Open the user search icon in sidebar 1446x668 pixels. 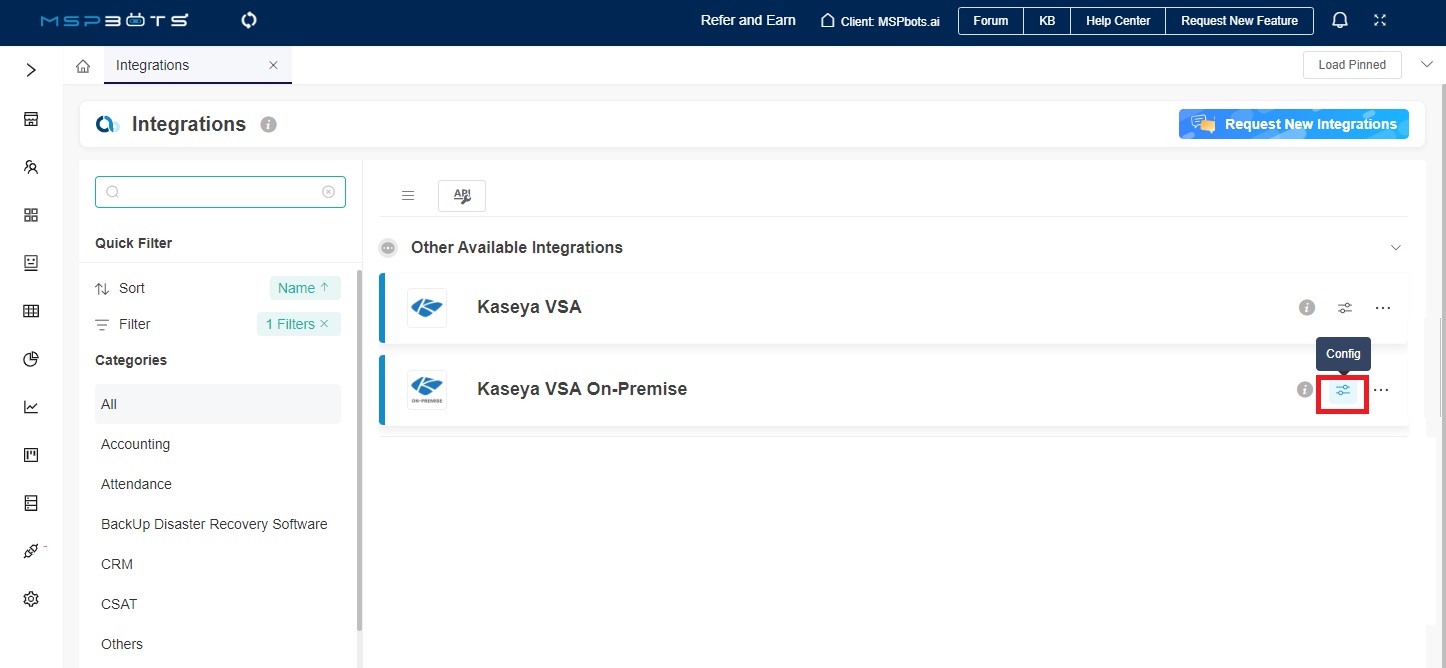click(x=31, y=167)
